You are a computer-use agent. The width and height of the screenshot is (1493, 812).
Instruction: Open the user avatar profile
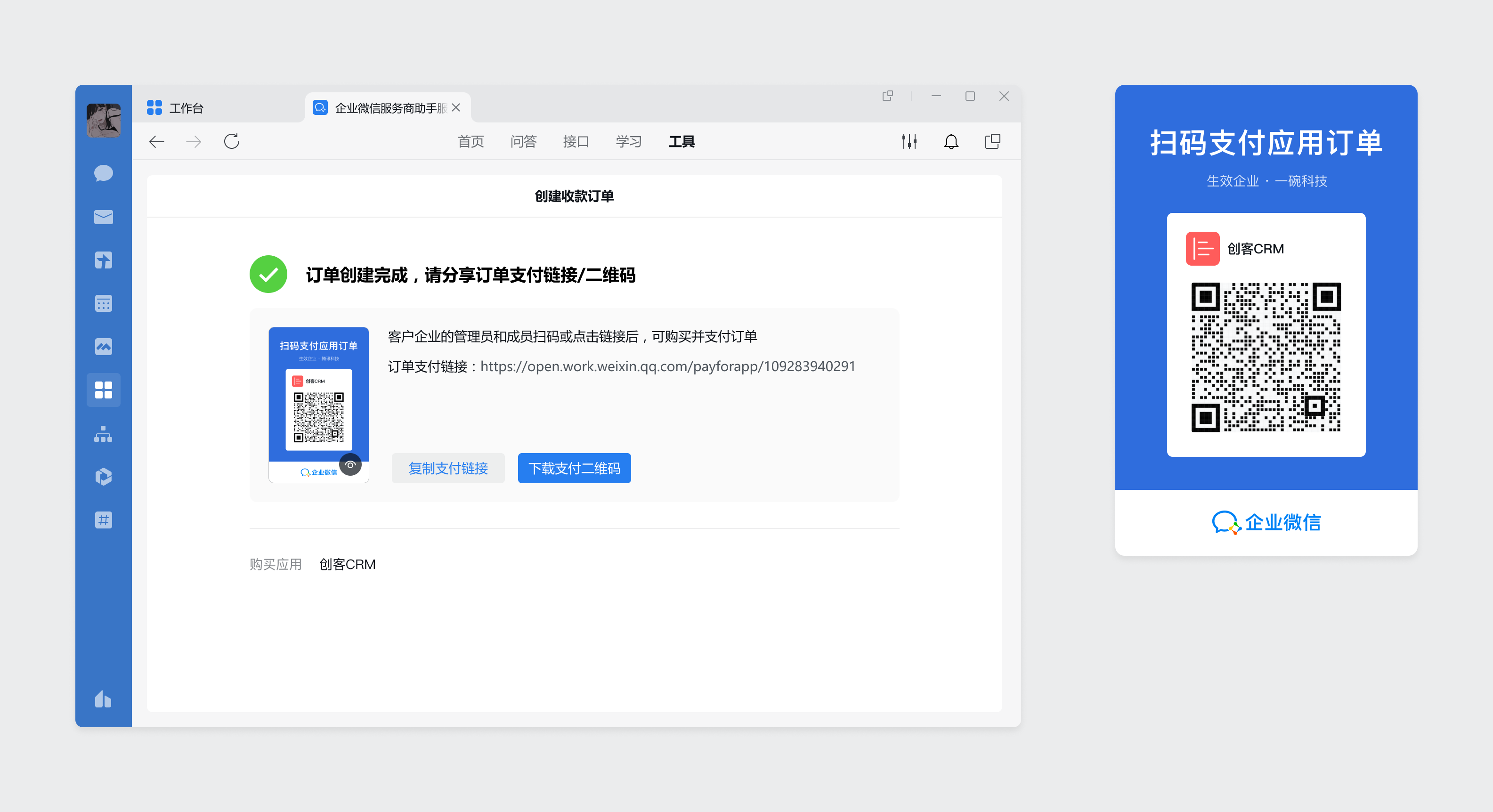(103, 120)
